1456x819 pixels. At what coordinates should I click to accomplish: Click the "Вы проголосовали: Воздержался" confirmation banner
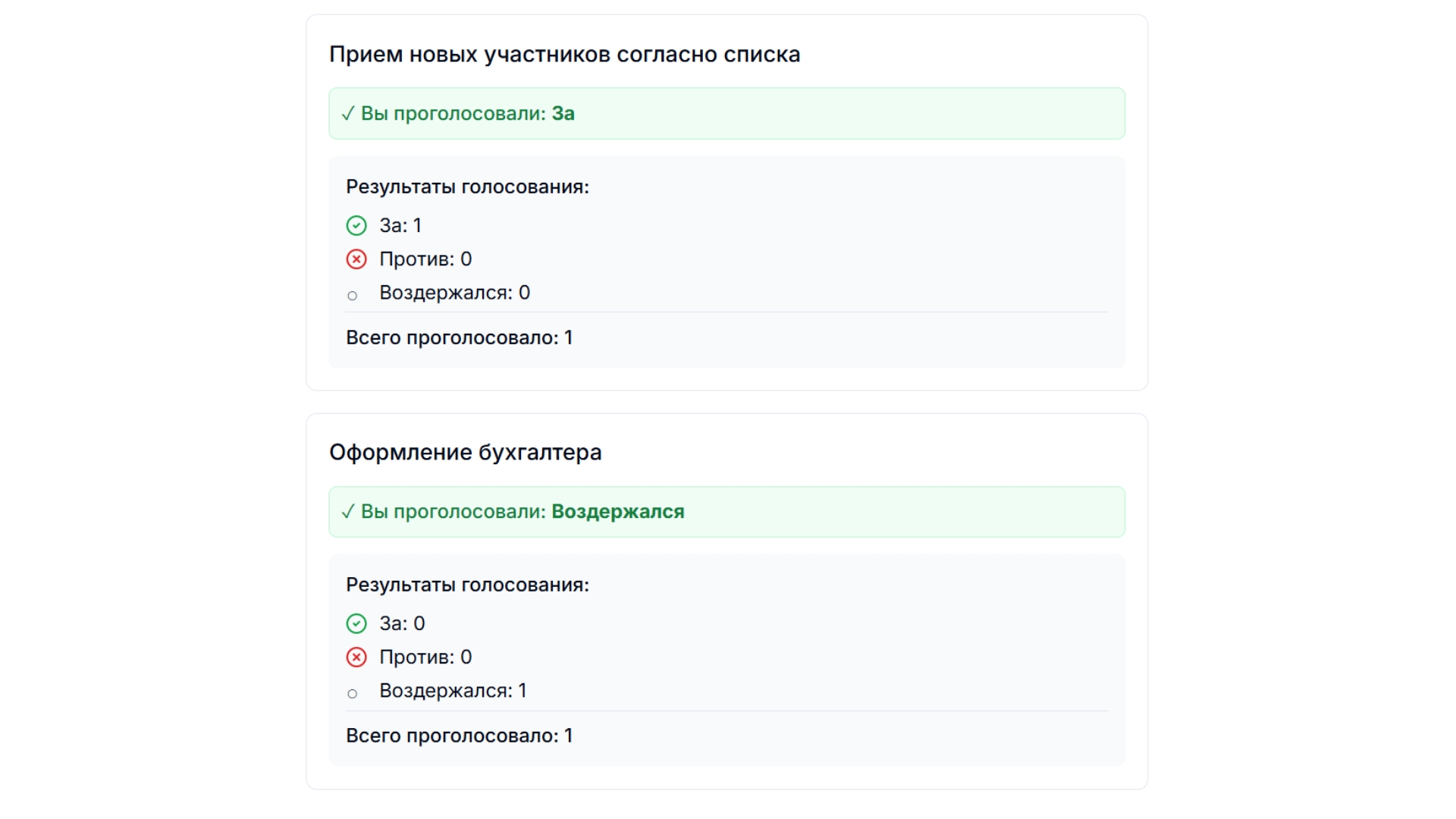tap(726, 511)
